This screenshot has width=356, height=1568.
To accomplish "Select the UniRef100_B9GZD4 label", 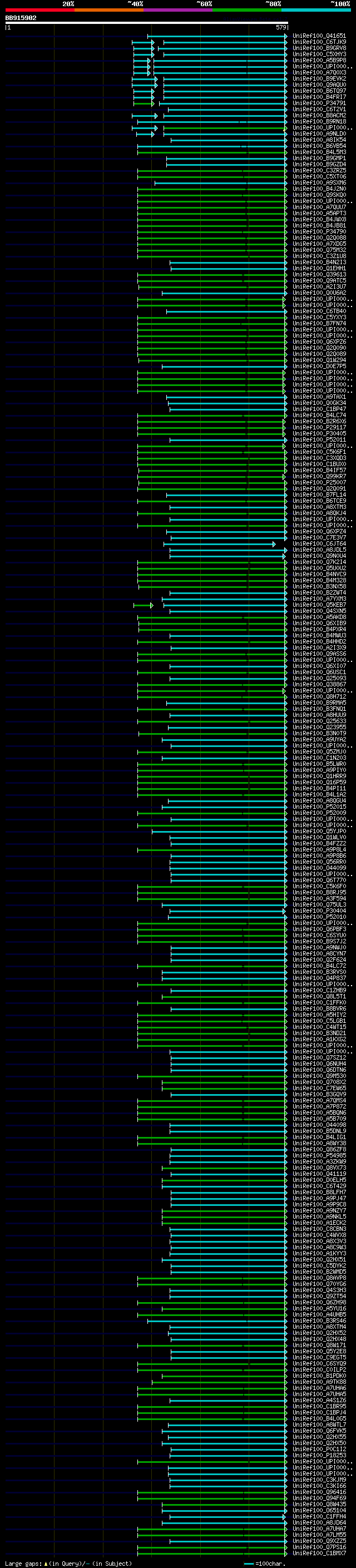I will tap(319, 164).
